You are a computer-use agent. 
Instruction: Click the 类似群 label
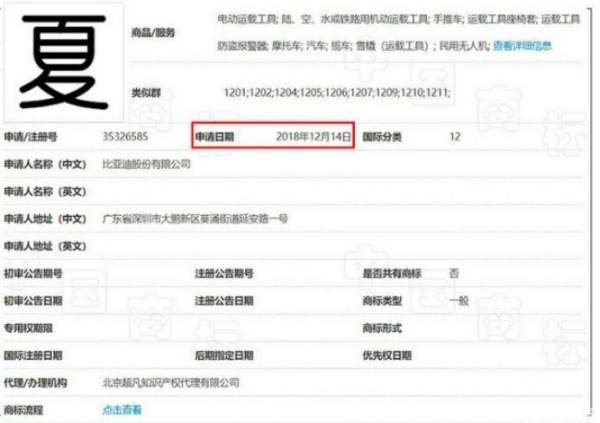[146, 93]
